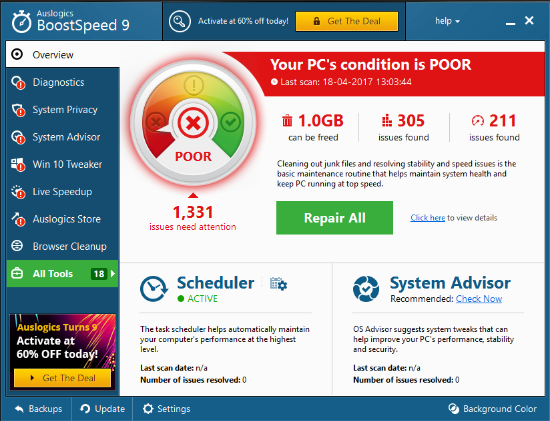This screenshot has width=550, height=421.
Task: Click the red X on the POOR gauge
Action: (x=193, y=123)
